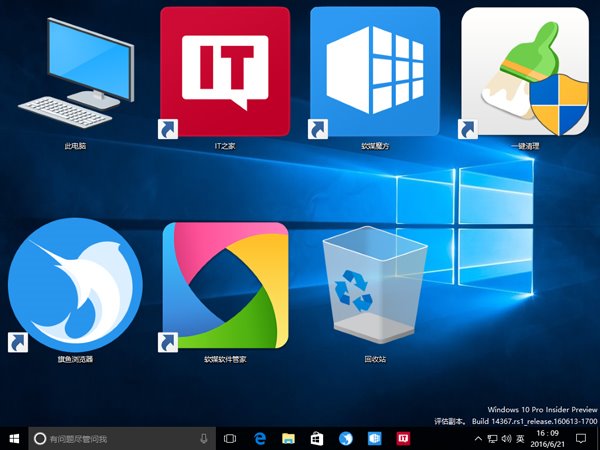Launch Microsoft Edge from the taskbar

[x=259, y=438]
